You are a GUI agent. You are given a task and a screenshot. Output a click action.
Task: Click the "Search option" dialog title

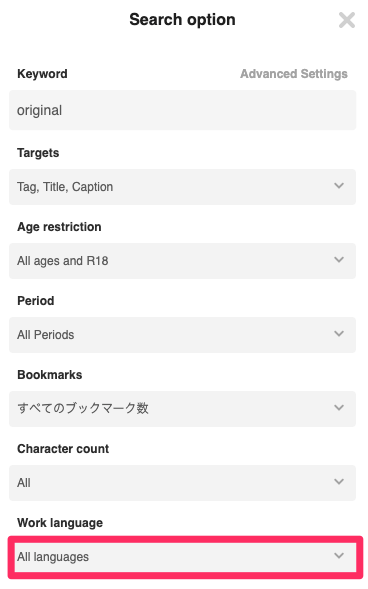[182, 20]
